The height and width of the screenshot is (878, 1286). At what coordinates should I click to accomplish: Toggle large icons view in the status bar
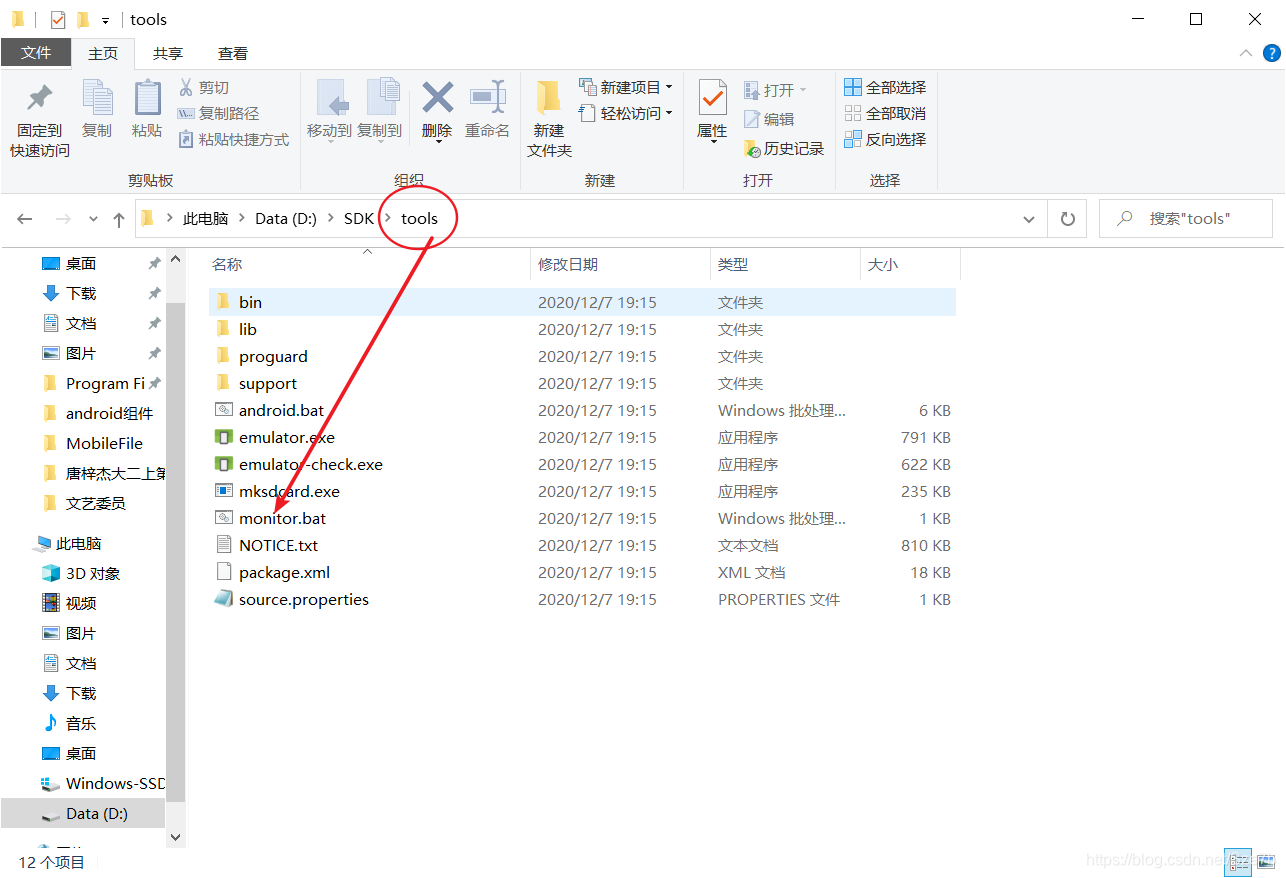click(x=1264, y=862)
